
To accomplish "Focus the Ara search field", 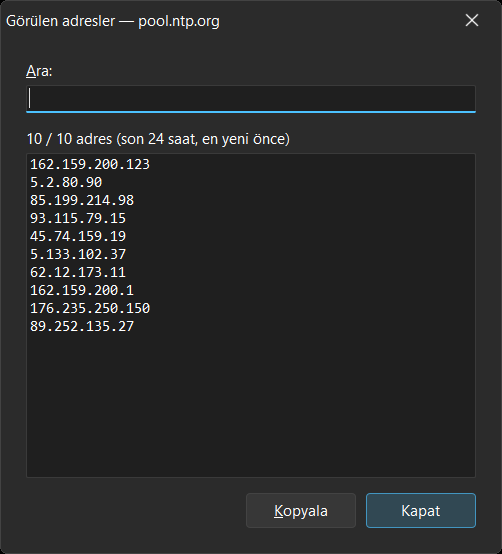I will pyautogui.click(x=251, y=99).
